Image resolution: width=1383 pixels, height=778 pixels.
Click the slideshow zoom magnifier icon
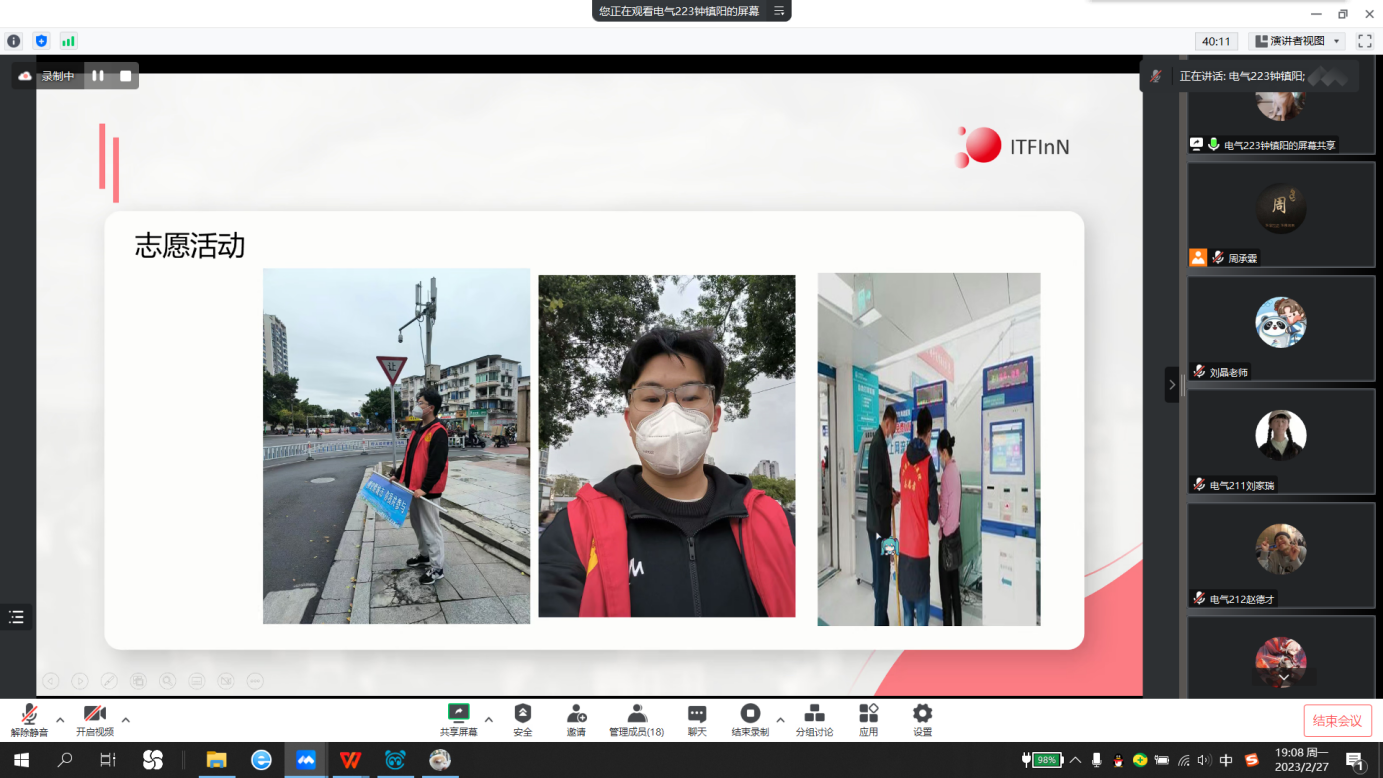(167, 681)
